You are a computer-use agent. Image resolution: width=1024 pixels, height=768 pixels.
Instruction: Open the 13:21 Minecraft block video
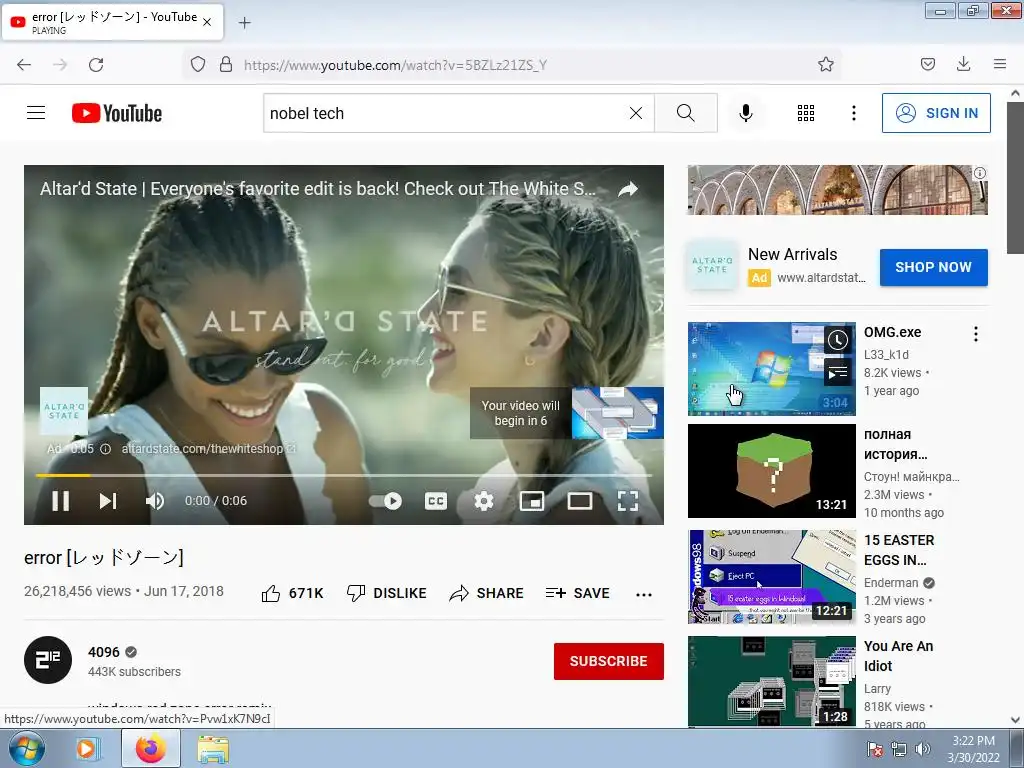coord(771,471)
